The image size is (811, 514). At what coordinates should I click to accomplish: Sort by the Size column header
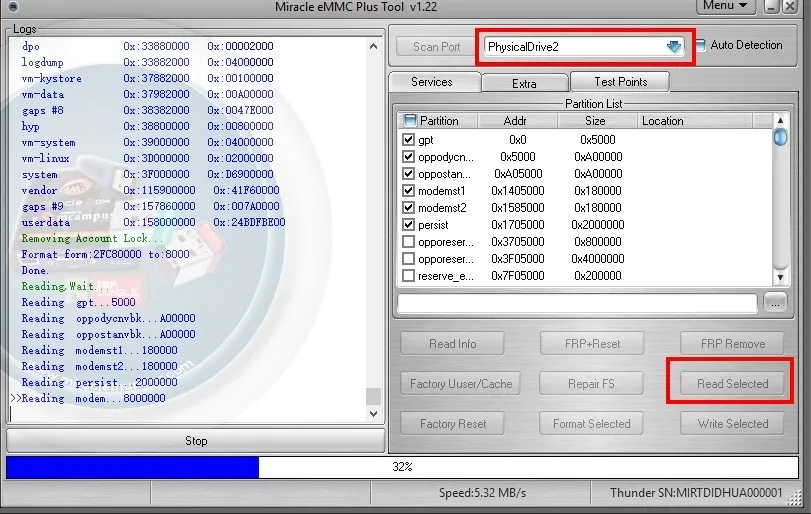coord(597,120)
